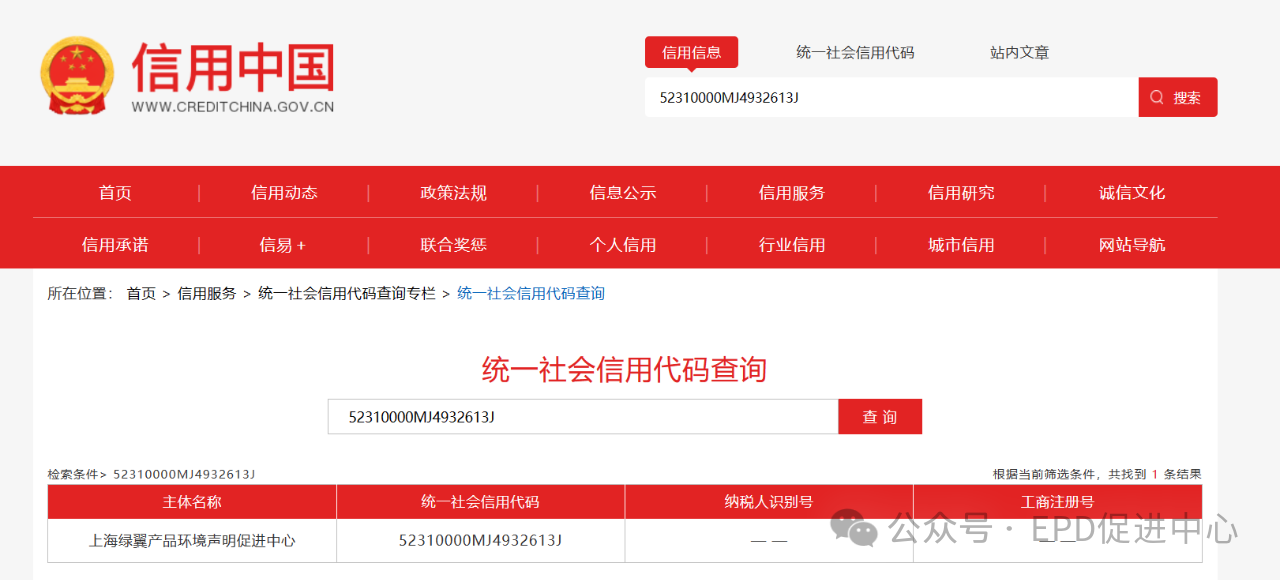
Task: Click the credit code query input field
Action: pos(583,417)
